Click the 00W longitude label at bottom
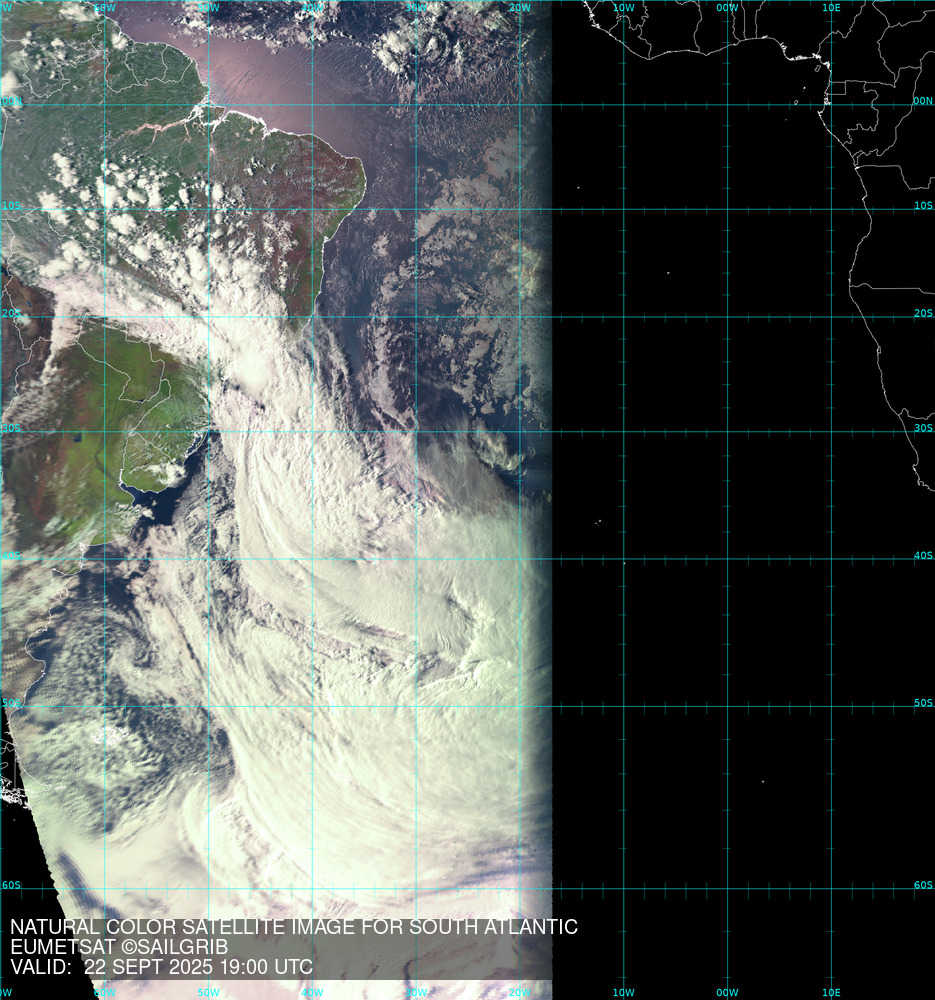935x1000 pixels. click(x=727, y=992)
